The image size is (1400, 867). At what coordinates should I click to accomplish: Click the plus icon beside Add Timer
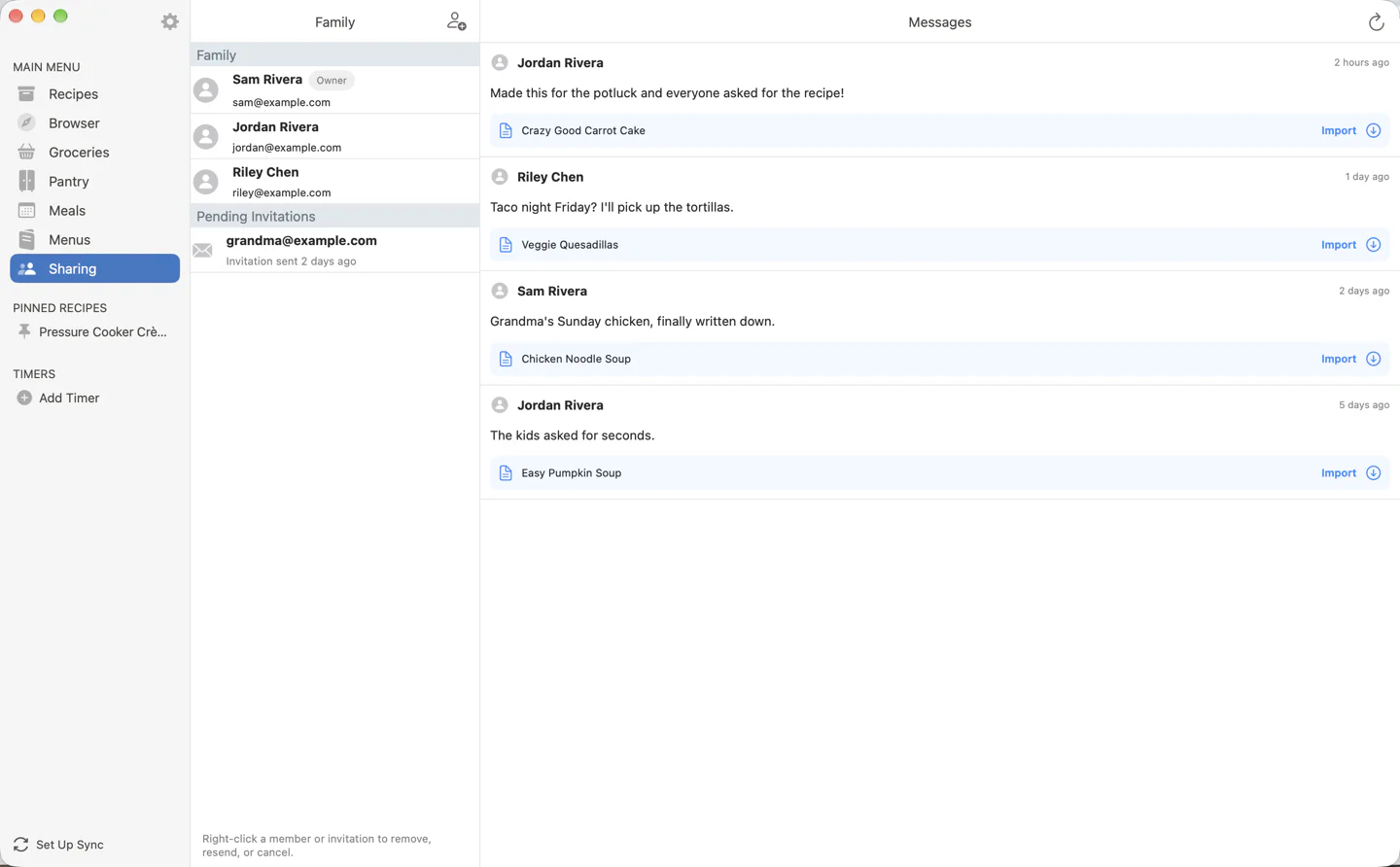pos(24,398)
